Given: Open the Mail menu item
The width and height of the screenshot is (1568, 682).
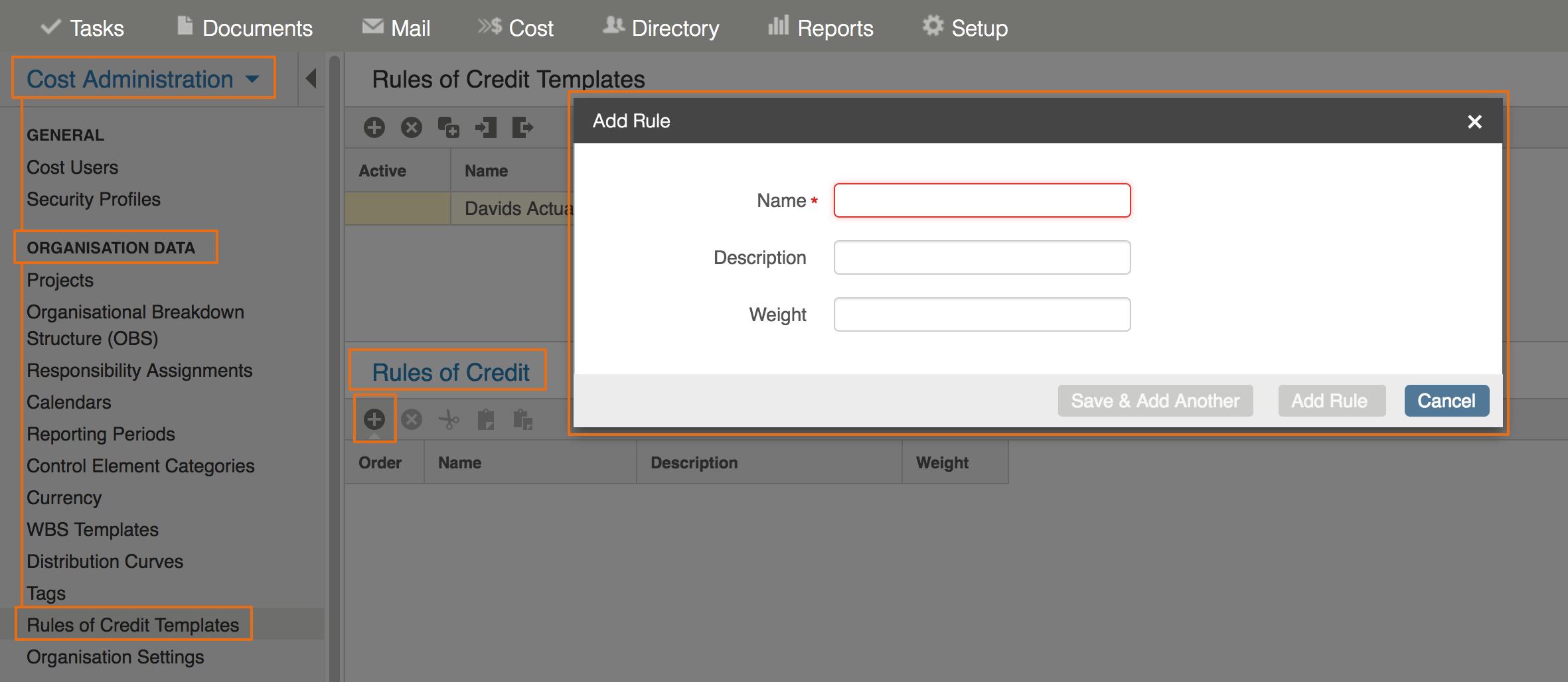Looking at the screenshot, I should [396, 28].
